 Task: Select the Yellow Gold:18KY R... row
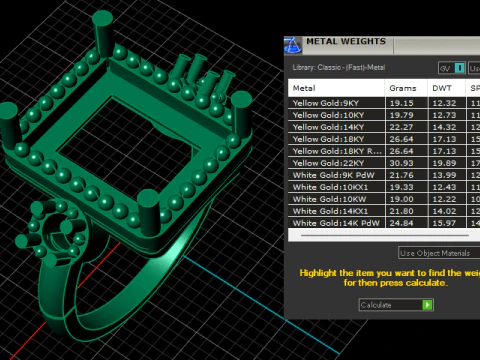pos(384,151)
